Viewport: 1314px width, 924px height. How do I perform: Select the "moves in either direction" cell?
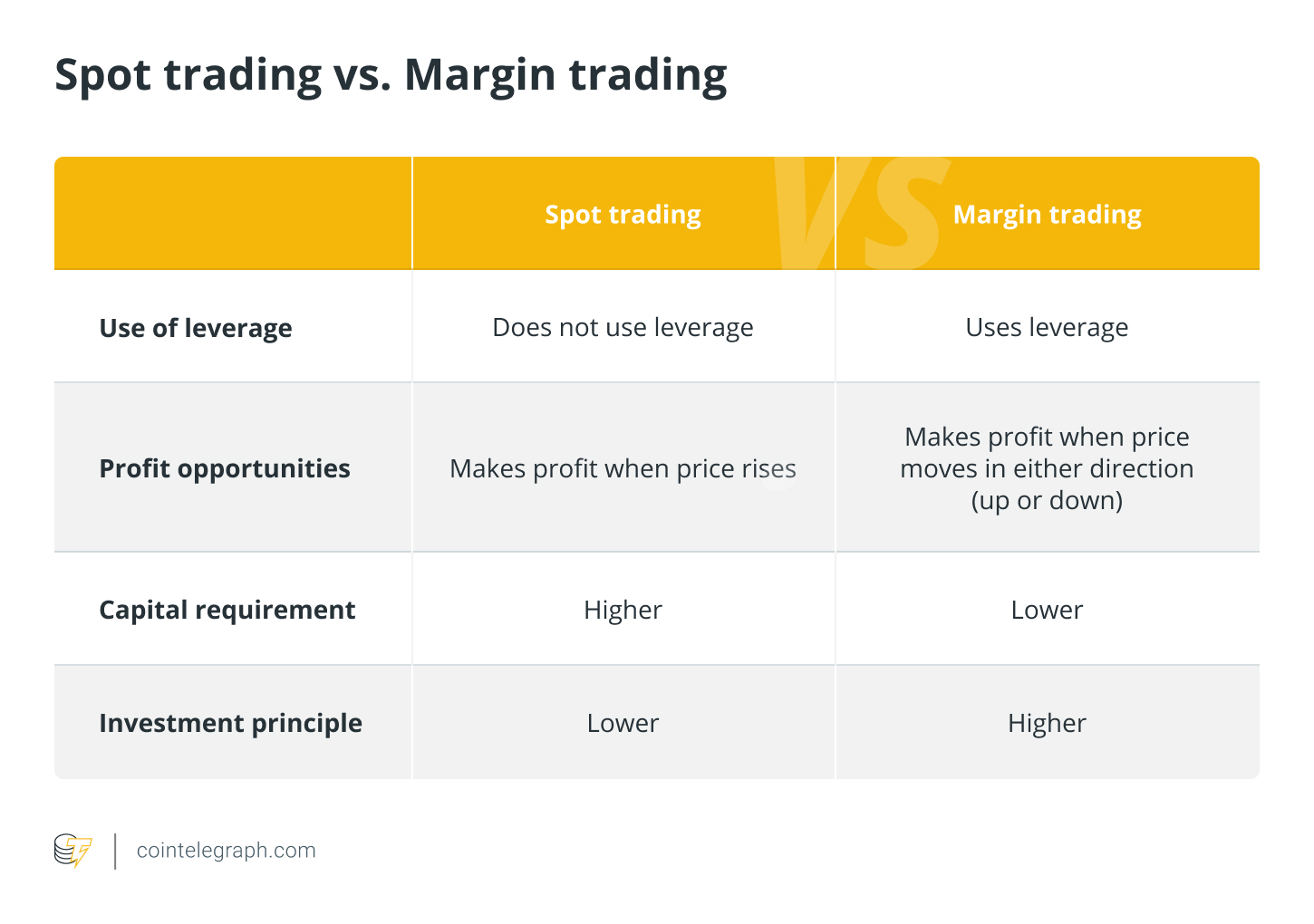click(1047, 468)
